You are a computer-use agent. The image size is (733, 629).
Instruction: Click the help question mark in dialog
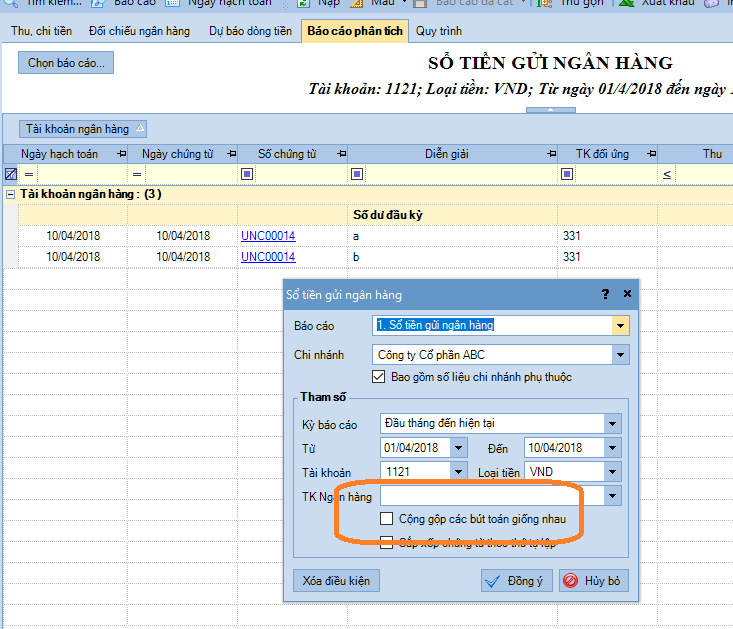[605, 295]
